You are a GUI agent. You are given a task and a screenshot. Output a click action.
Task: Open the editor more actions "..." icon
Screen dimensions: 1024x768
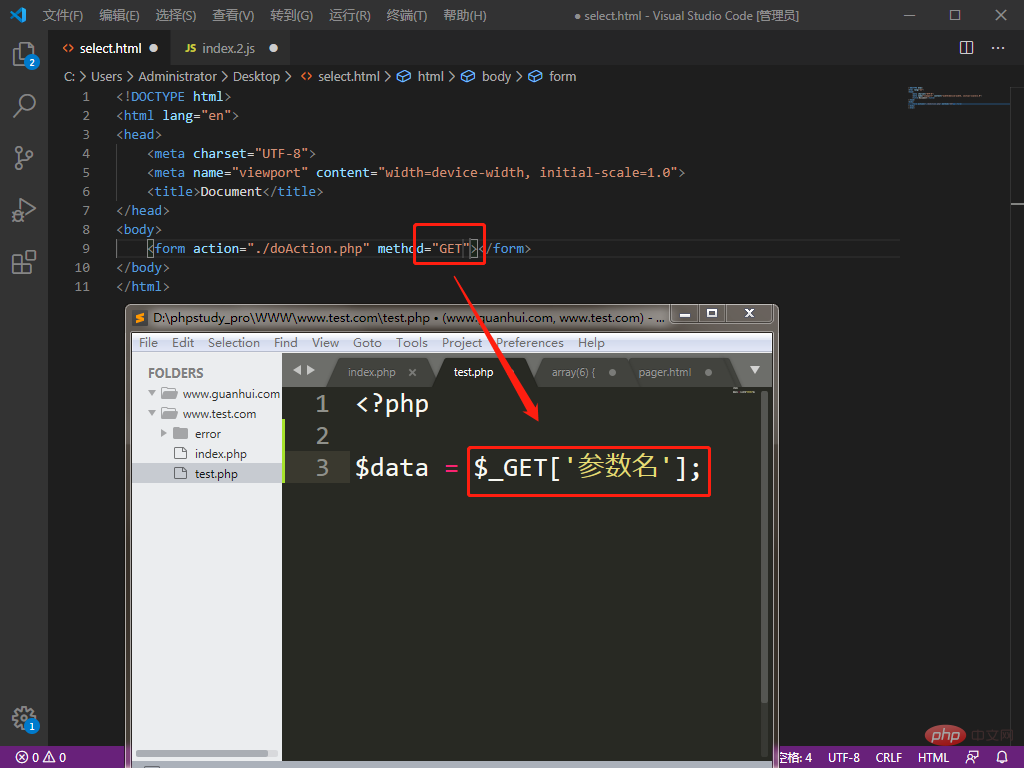tap(997, 47)
